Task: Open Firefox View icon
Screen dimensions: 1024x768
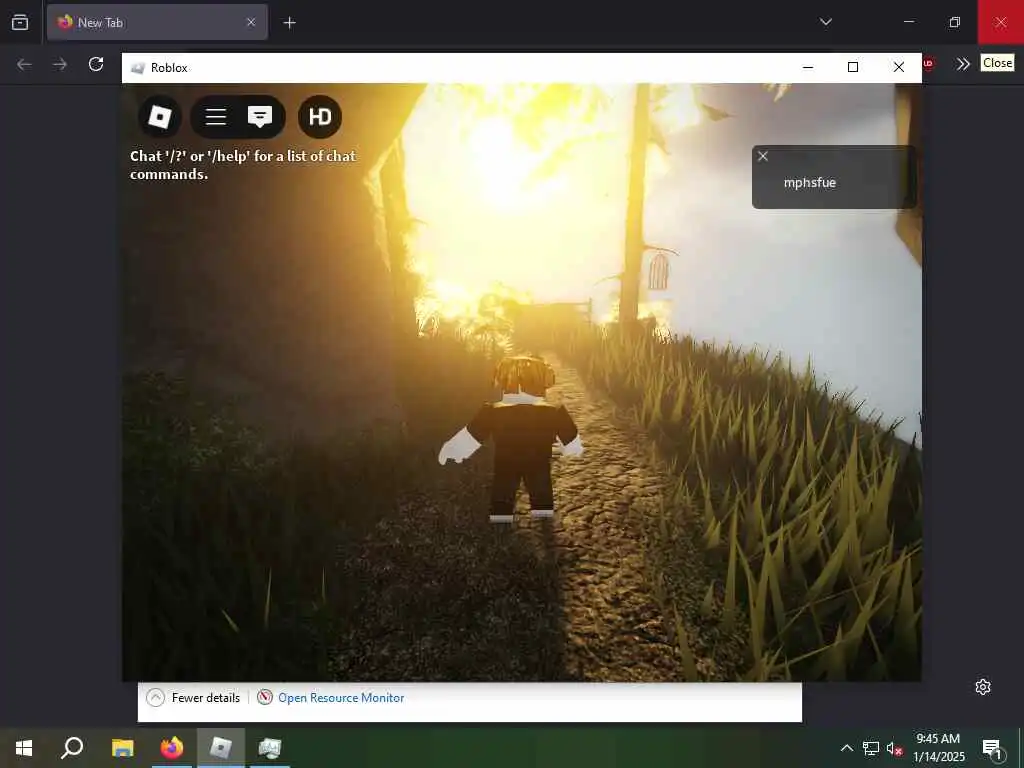Action: coord(20,22)
